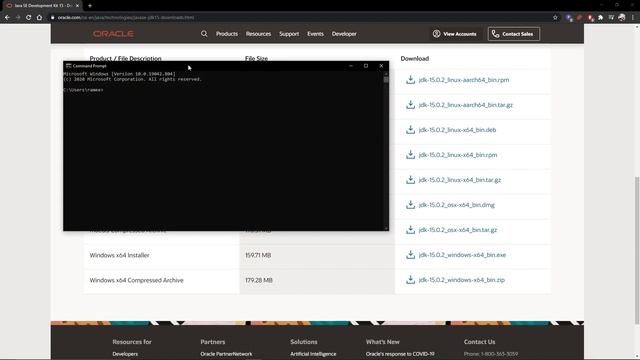Screen dimensions: 640x360
Task: Open the Products menu
Action: (227, 34)
